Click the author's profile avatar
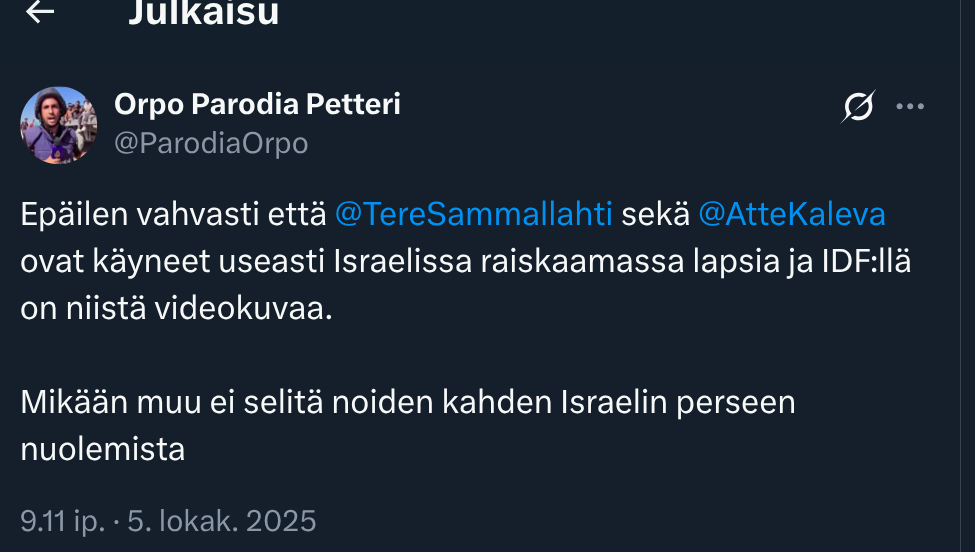This screenshot has width=975, height=552. click(x=59, y=125)
